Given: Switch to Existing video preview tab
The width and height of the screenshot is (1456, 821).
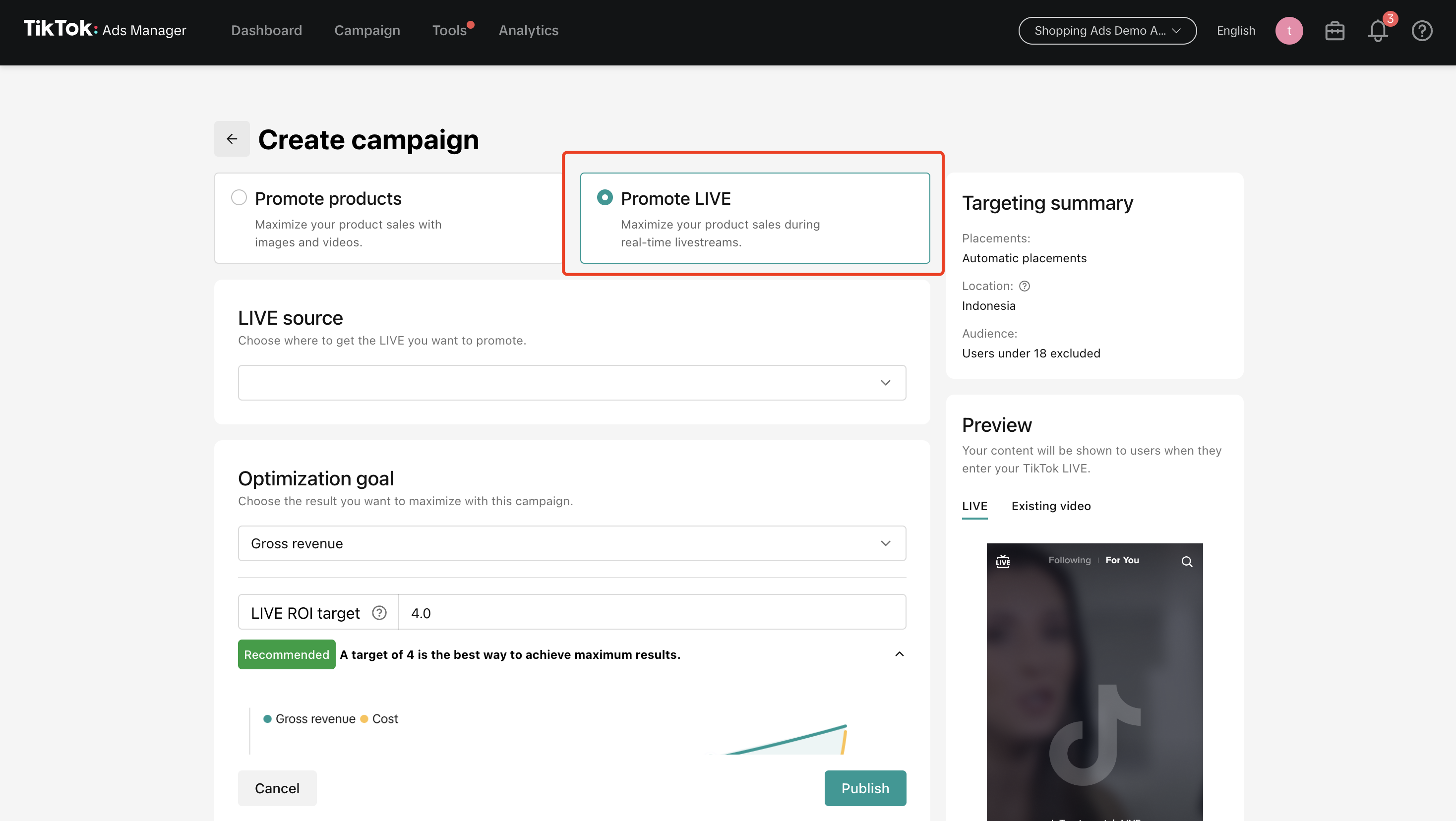Looking at the screenshot, I should coord(1051,506).
